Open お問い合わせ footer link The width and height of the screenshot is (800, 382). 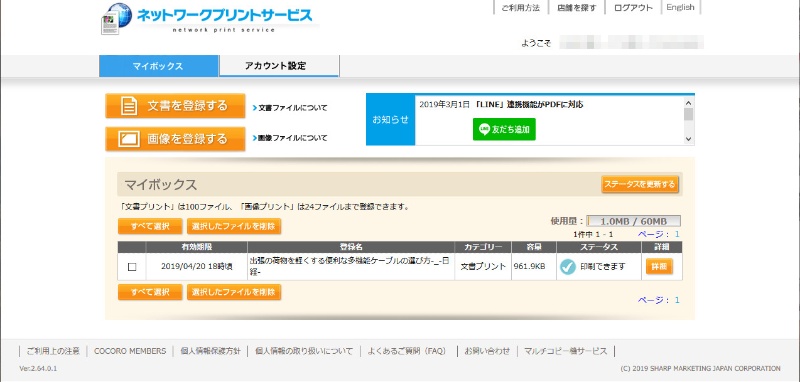pos(487,351)
